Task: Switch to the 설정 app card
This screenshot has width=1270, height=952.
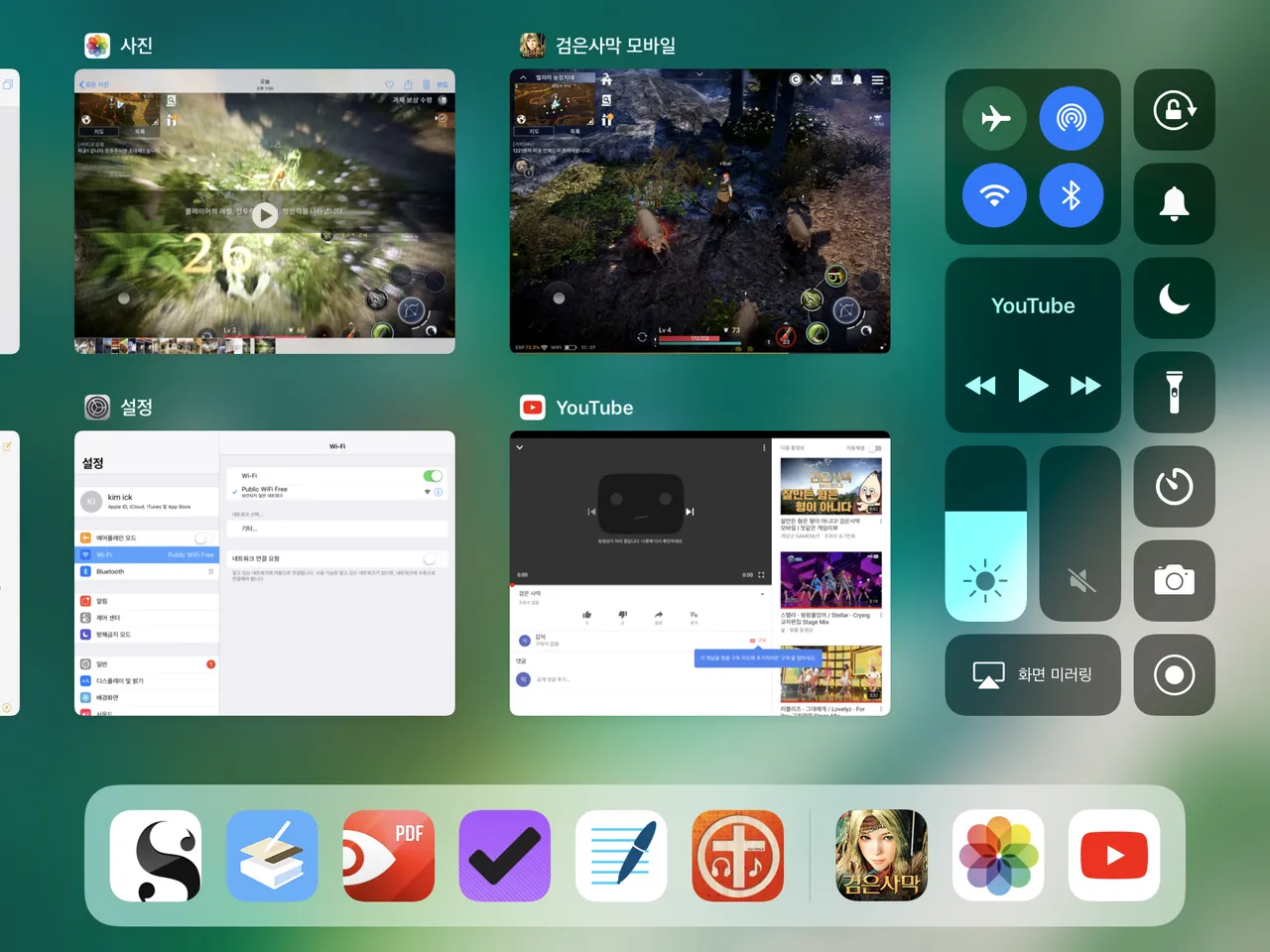Action: [265, 573]
